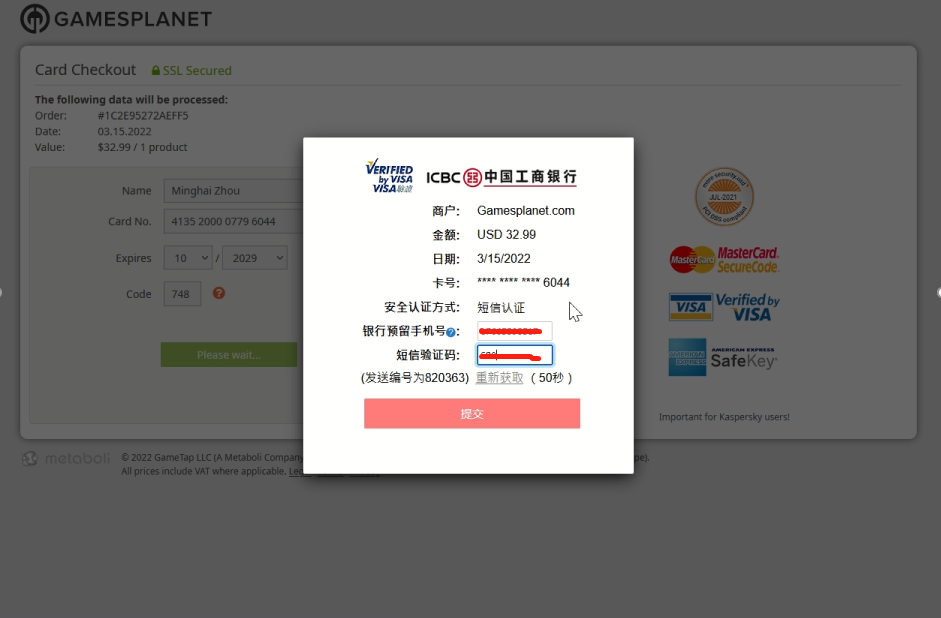
Task: Click the value text $32.99 / 1 product
Action: click(142, 147)
